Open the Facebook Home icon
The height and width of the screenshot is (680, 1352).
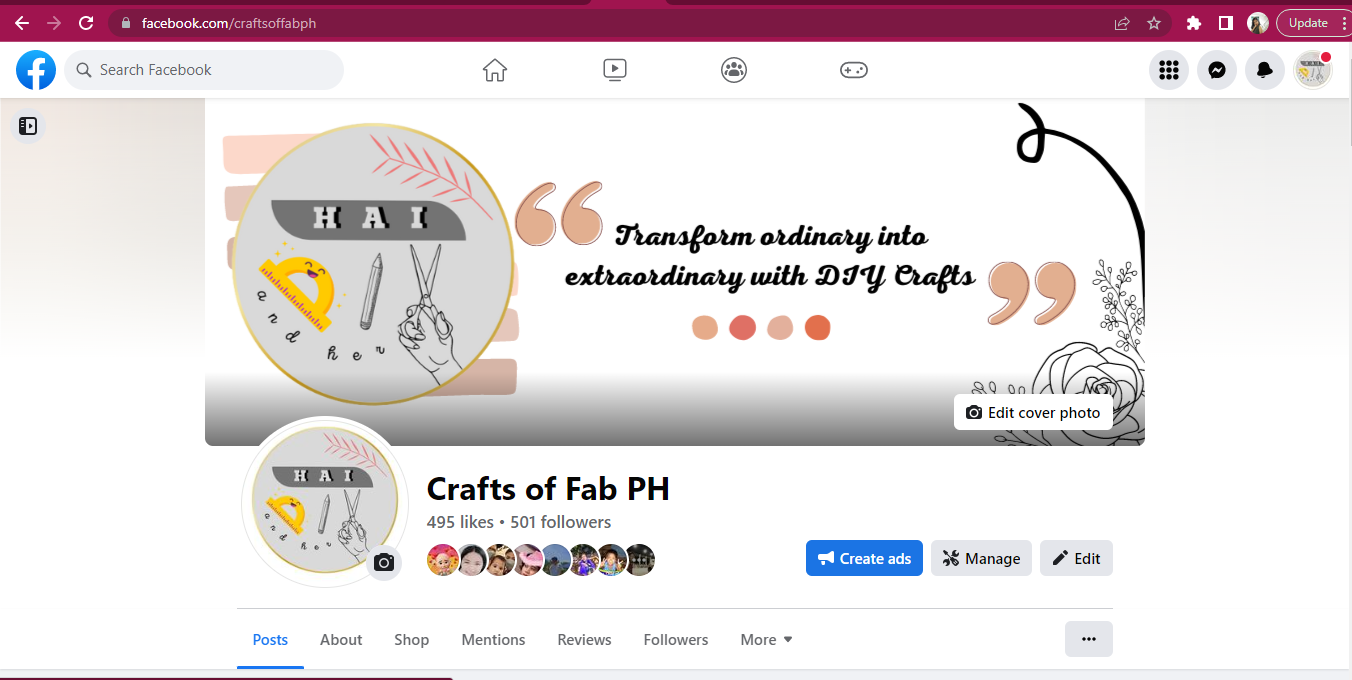[494, 70]
